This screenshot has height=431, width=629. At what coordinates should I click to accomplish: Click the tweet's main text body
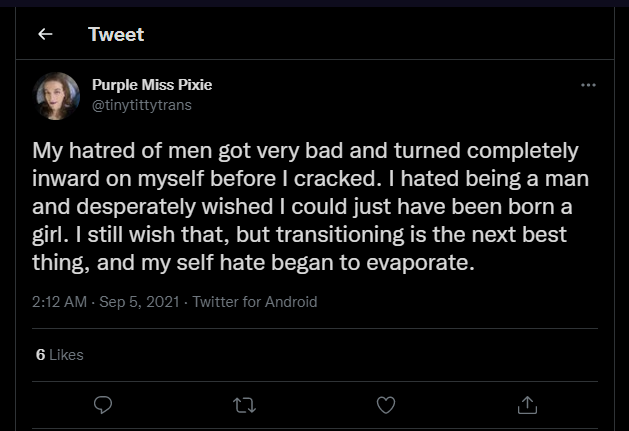305,207
